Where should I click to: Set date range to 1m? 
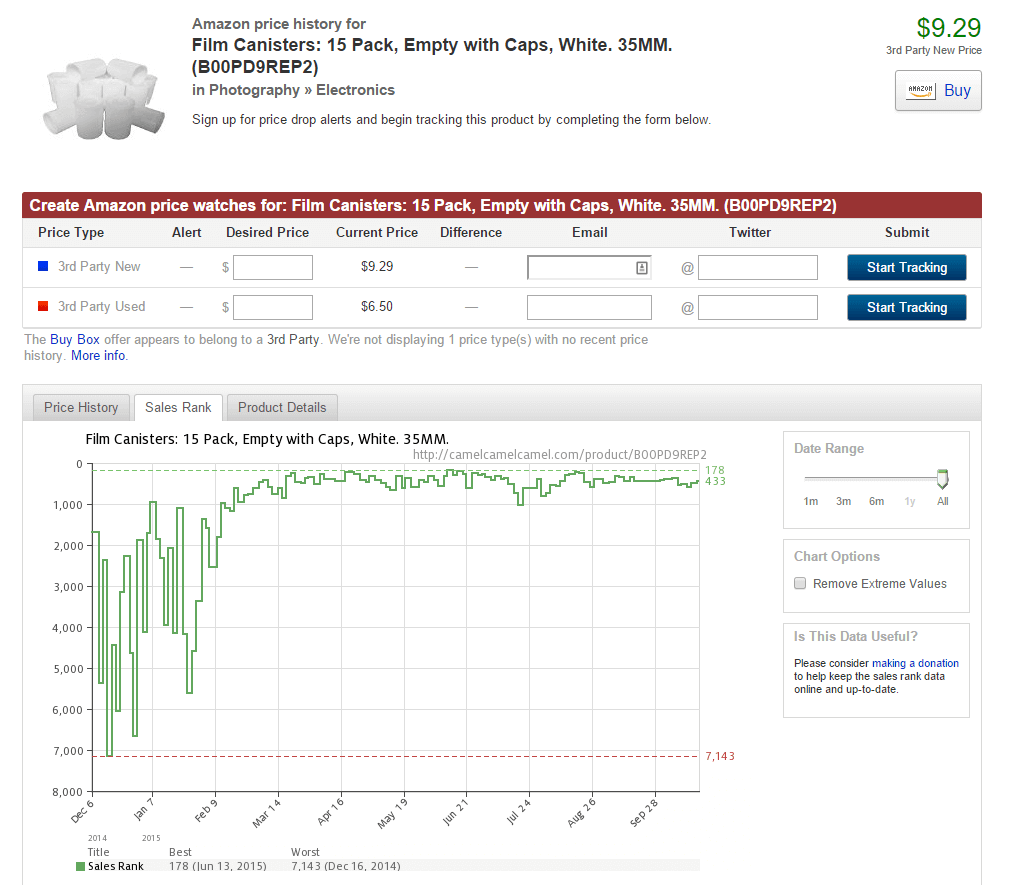(811, 501)
